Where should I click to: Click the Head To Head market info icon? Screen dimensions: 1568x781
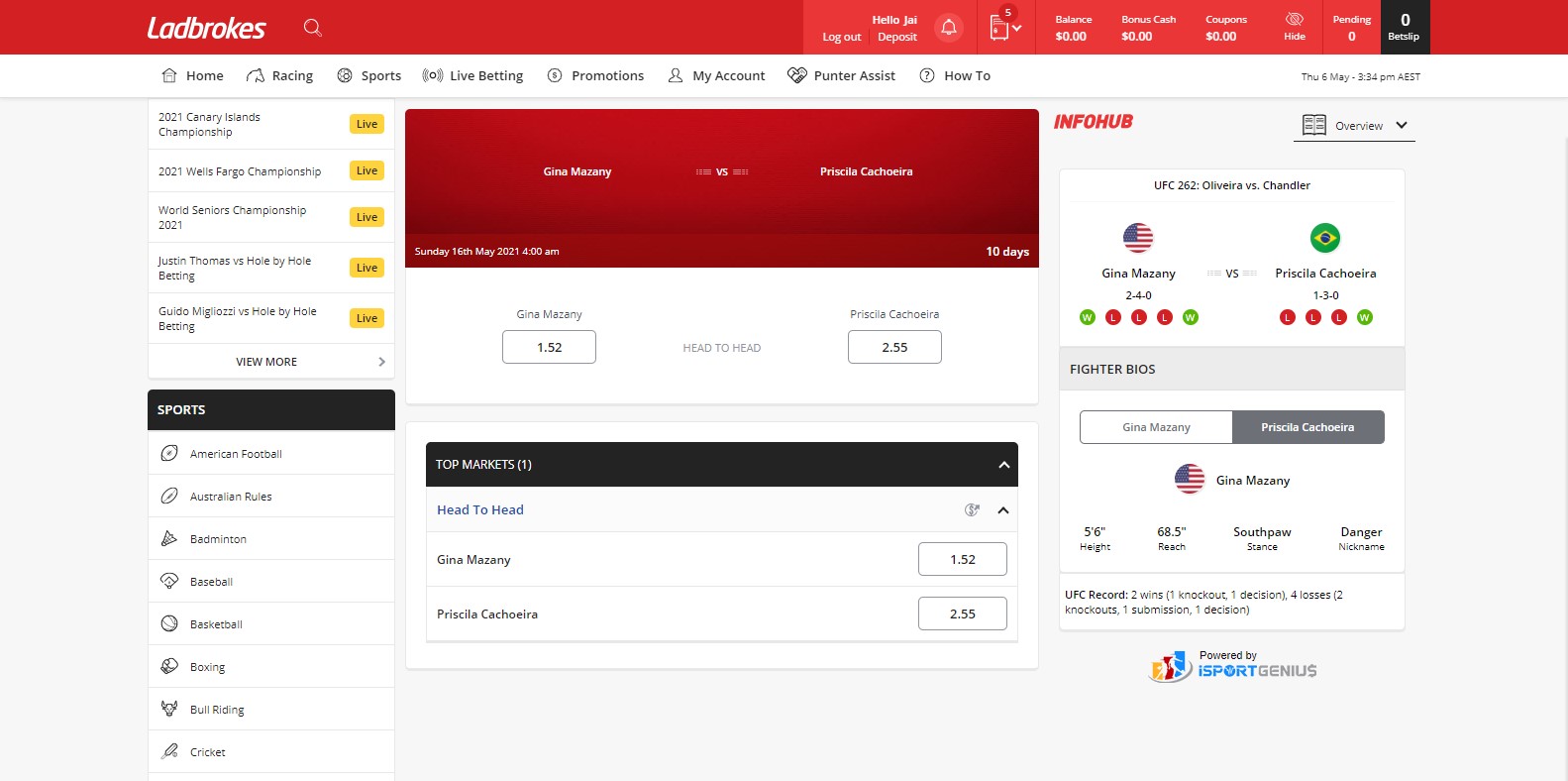pyautogui.click(x=973, y=510)
